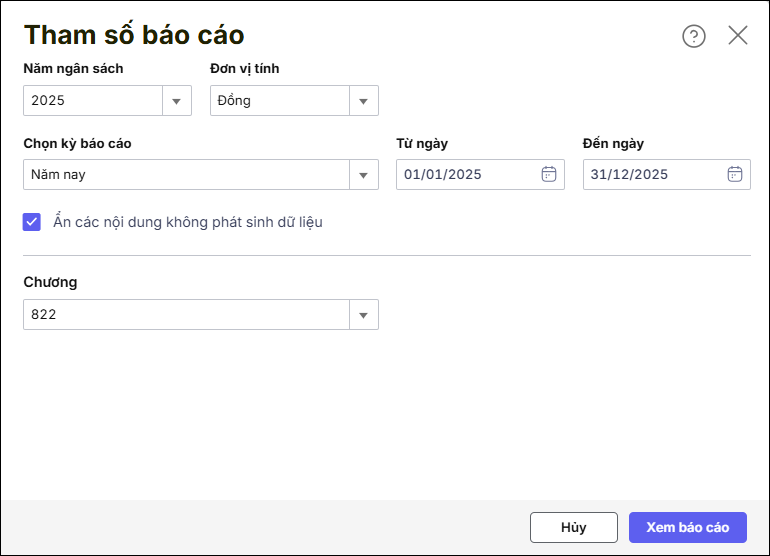Click the Chương field showing 822
770x556 pixels.
pyautogui.click(x=186, y=315)
